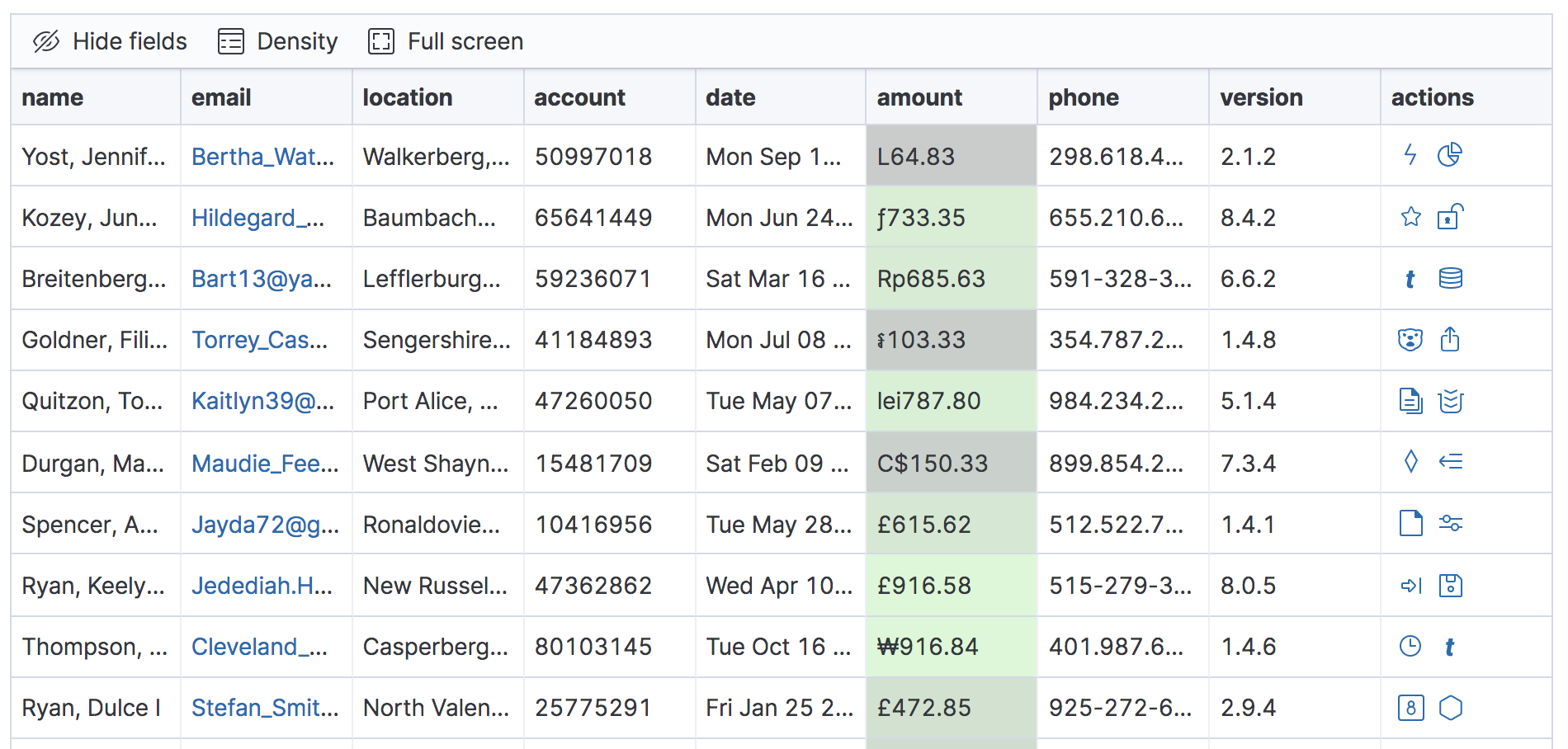Select the Rp685.63 amount cell

pos(952,278)
